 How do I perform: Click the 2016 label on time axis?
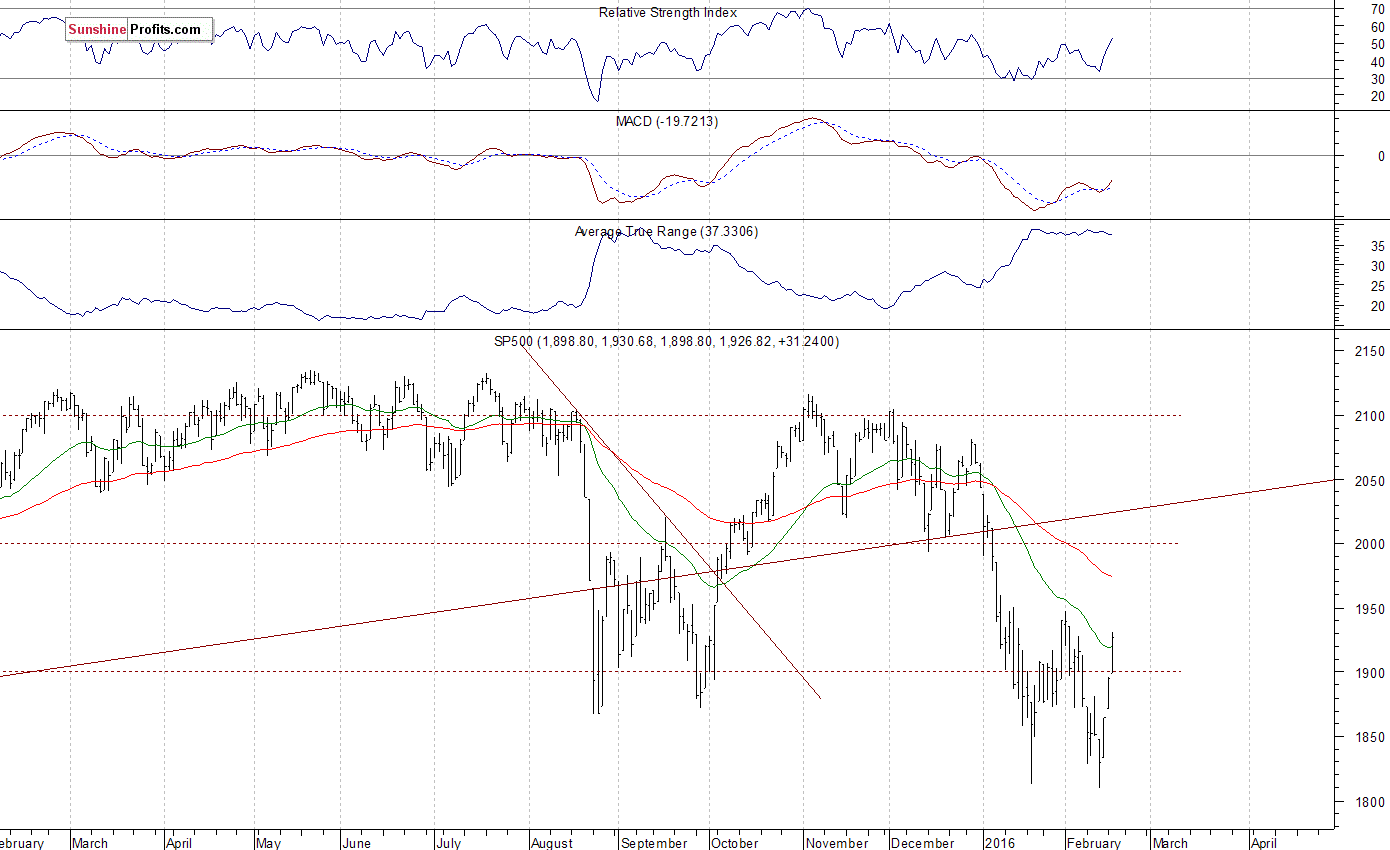[x=1000, y=843]
